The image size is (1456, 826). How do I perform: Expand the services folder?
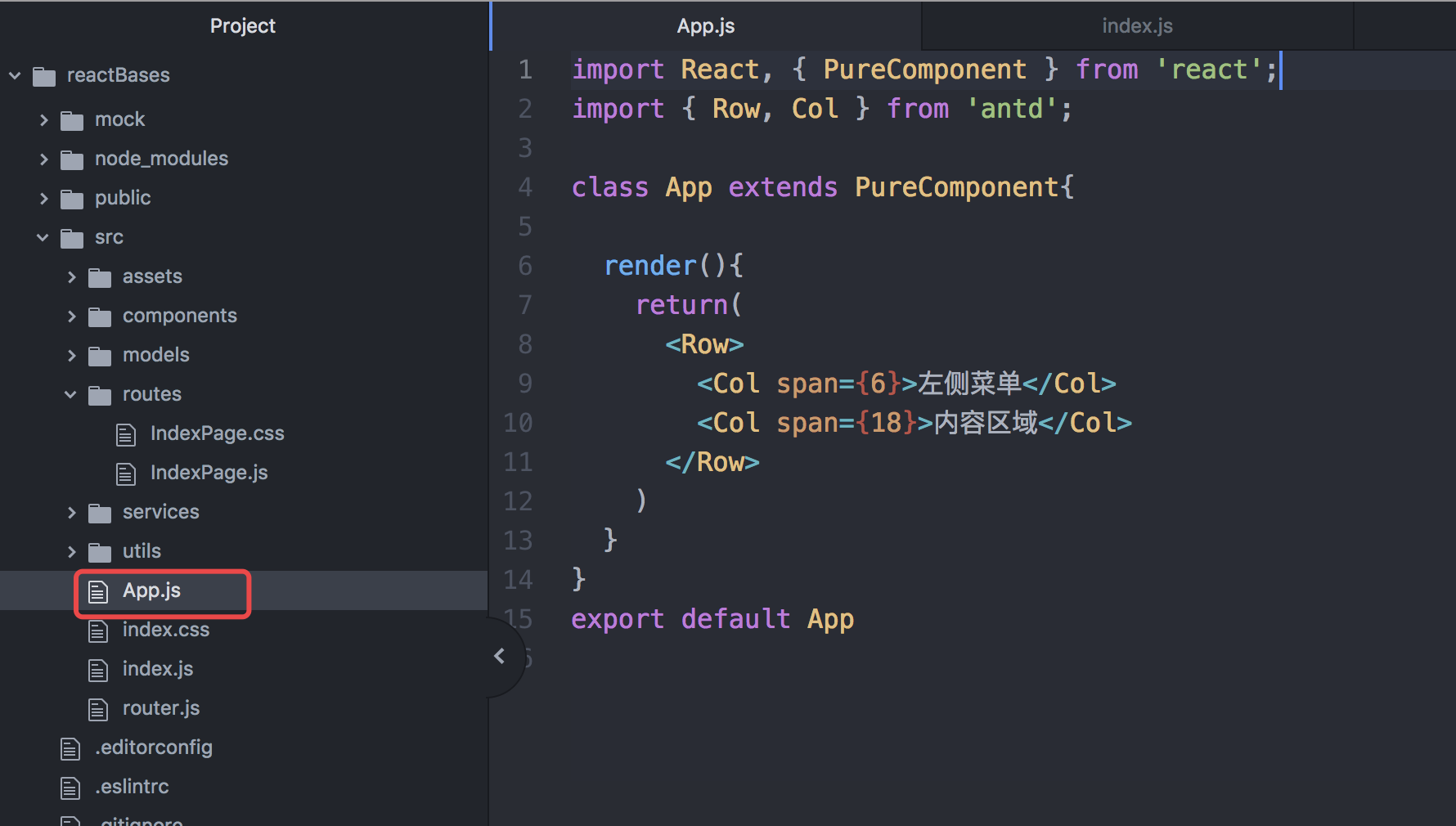coord(70,512)
